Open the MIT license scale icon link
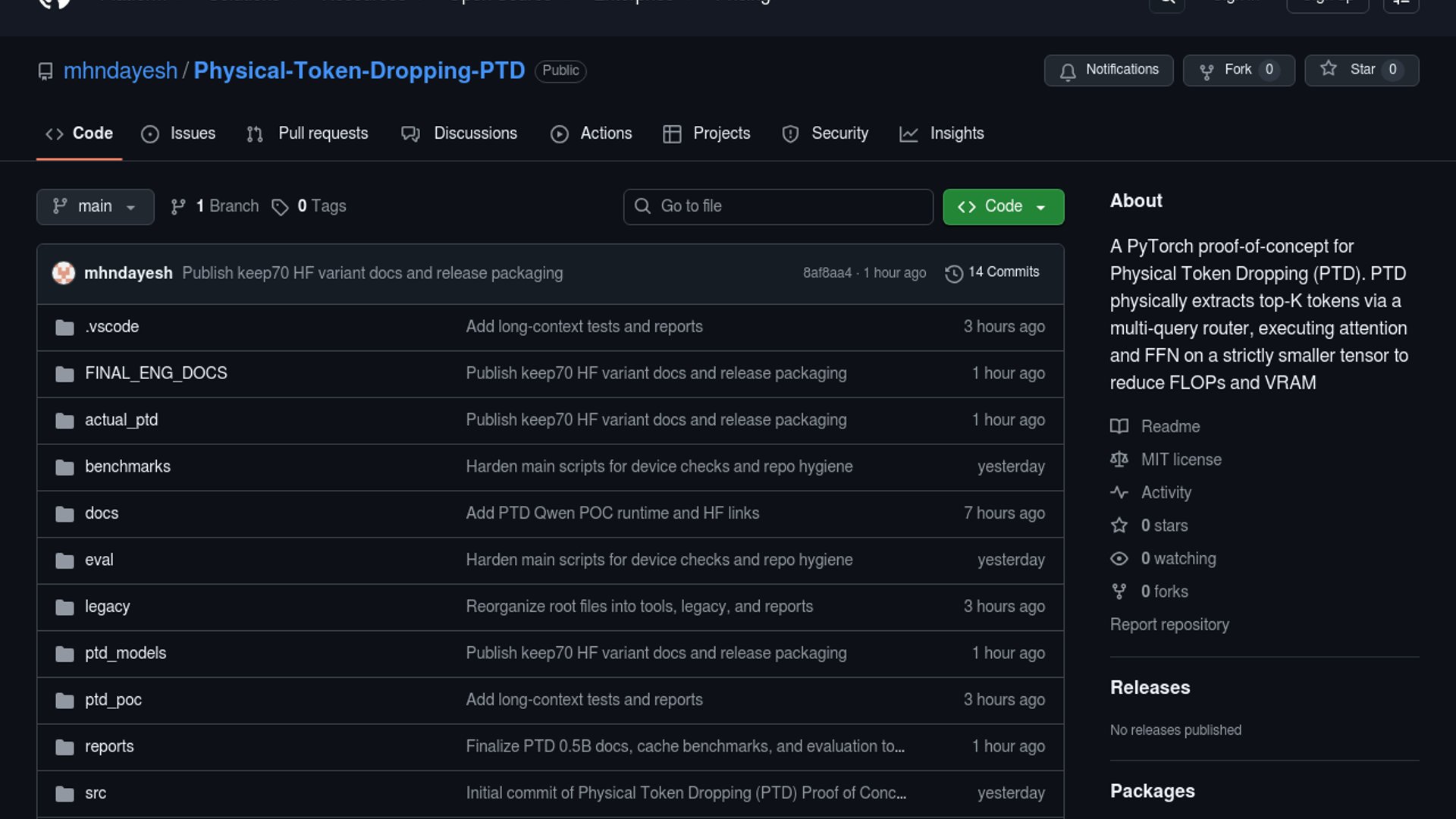 coord(1119,460)
